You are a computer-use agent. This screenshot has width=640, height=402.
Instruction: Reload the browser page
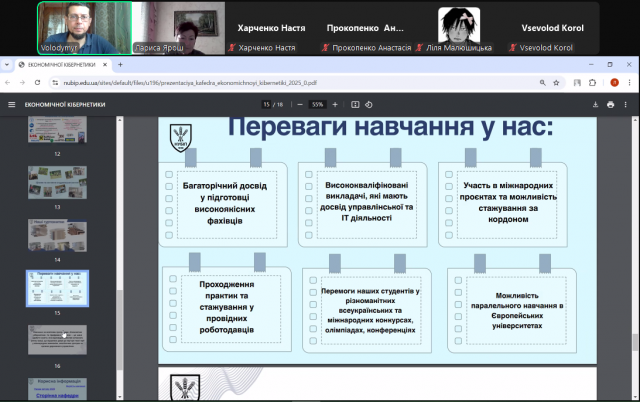click(x=39, y=83)
